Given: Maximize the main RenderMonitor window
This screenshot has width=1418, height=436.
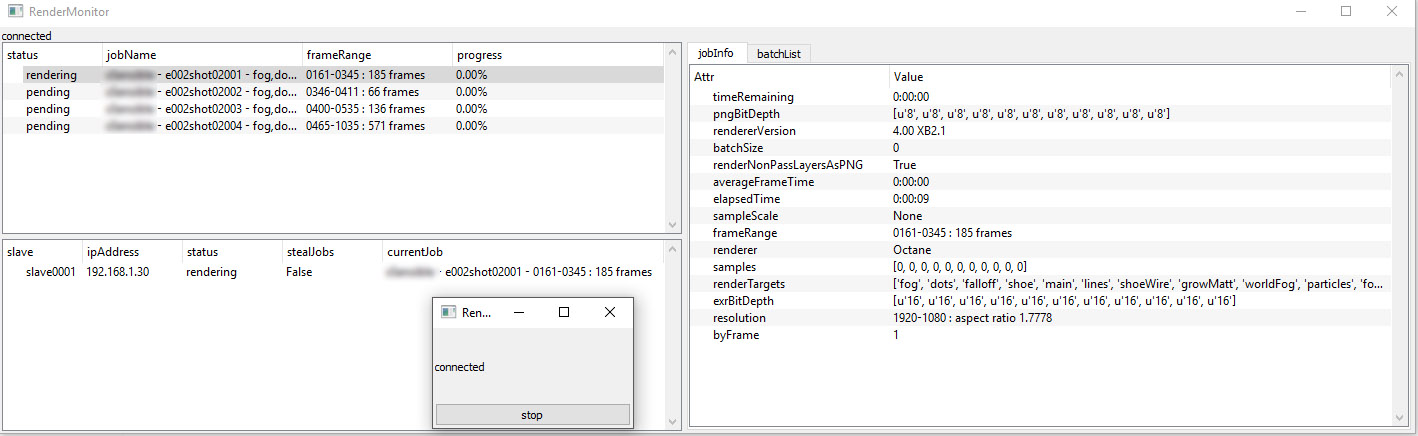Looking at the screenshot, I should [1345, 12].
